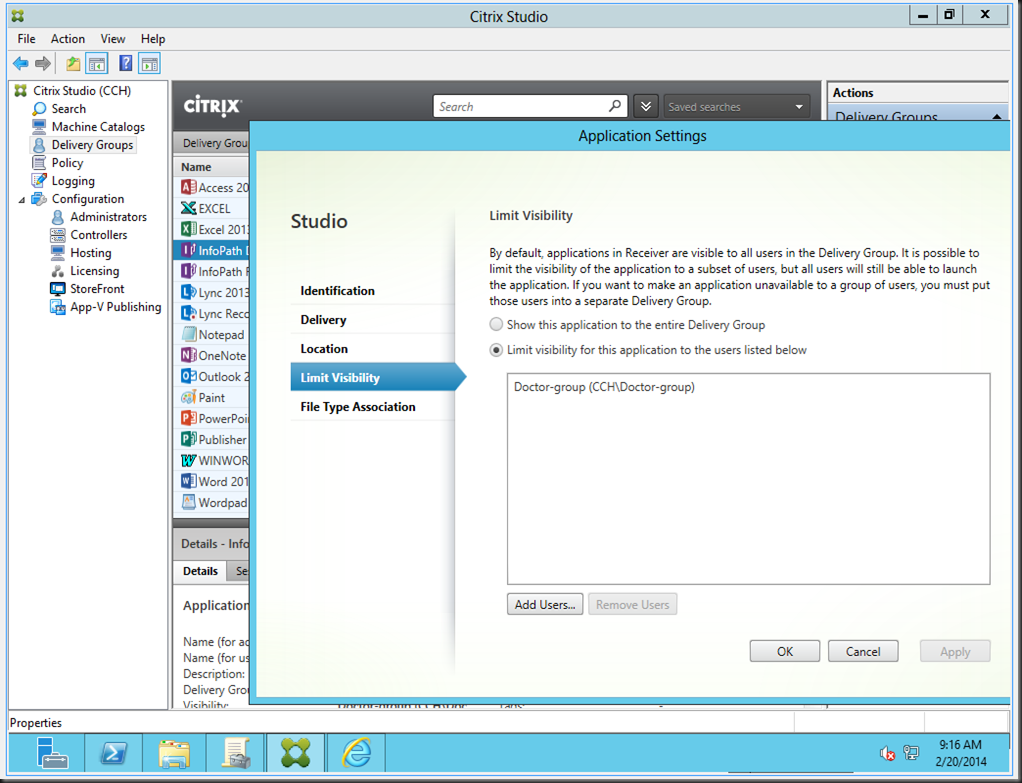This screenshot has width=1022, height=783.
Task: Click the Show/Hide Action Pane icon
Action: pos(149,63)
